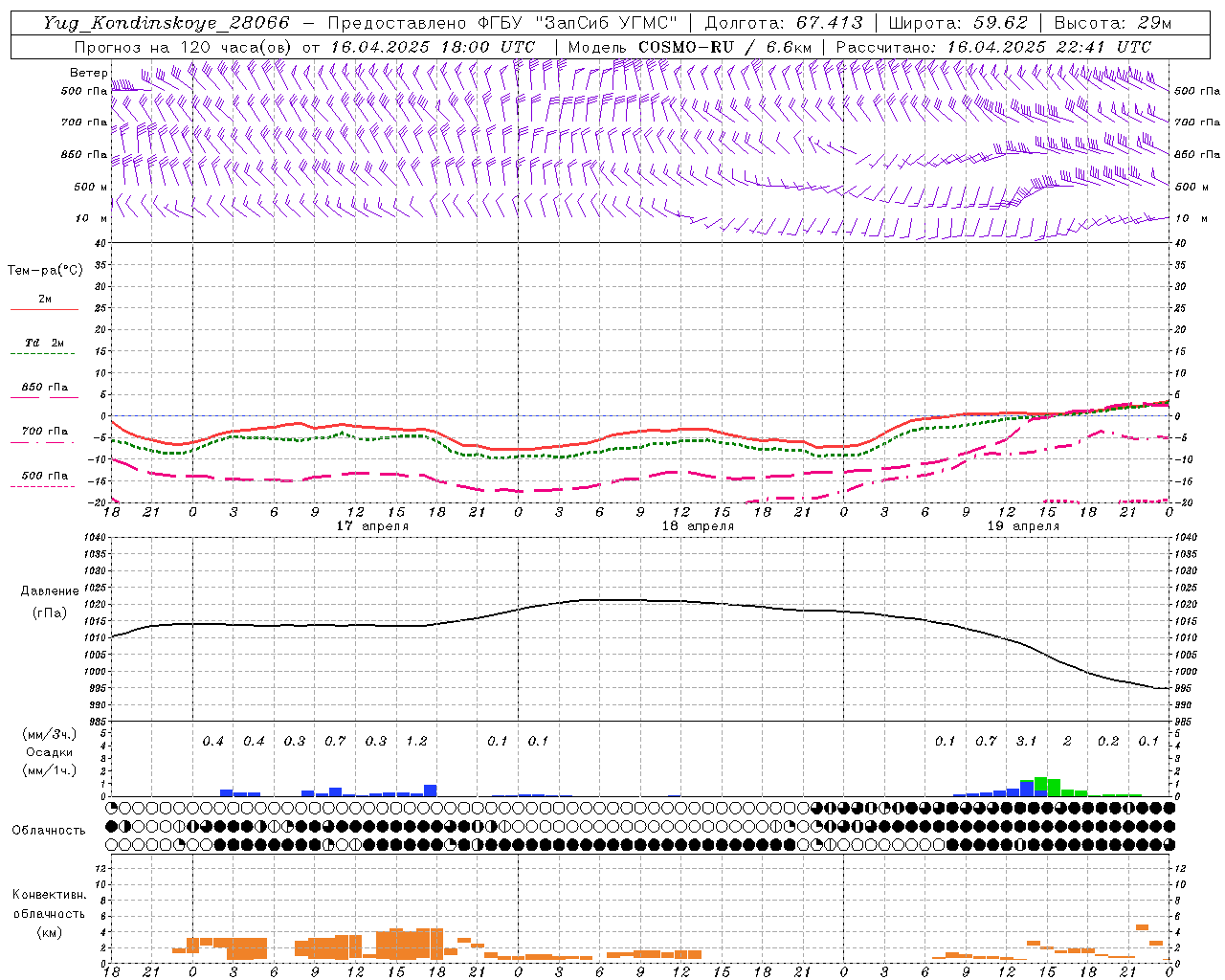Screen dimensions: 1225x980
Task: Click the 850 гПа temperature legend entry
Action: click(x=45, y=388)
